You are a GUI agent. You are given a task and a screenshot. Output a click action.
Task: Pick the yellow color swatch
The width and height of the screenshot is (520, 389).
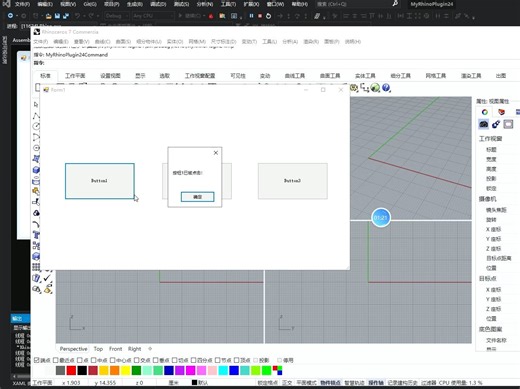[125, 370]
